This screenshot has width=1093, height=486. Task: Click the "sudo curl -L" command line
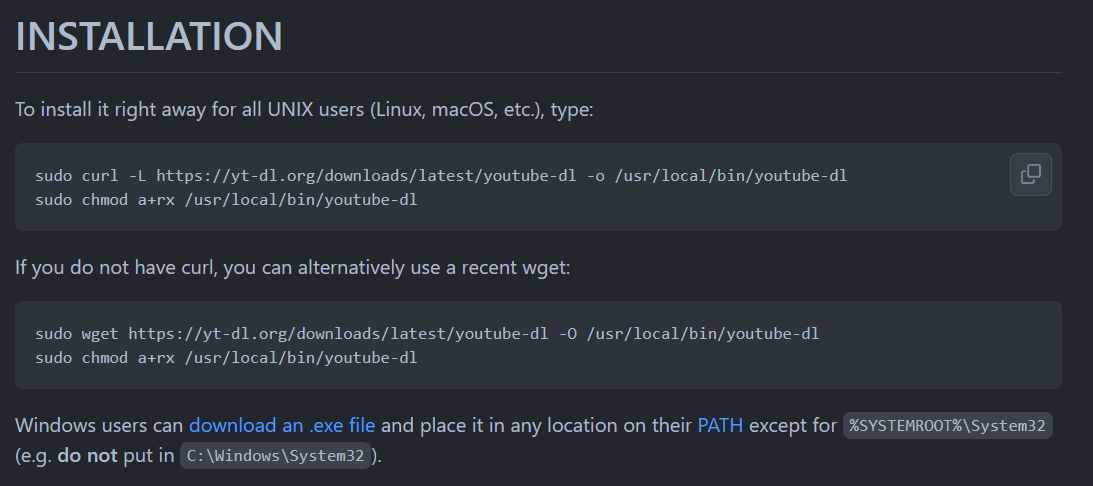441,176
